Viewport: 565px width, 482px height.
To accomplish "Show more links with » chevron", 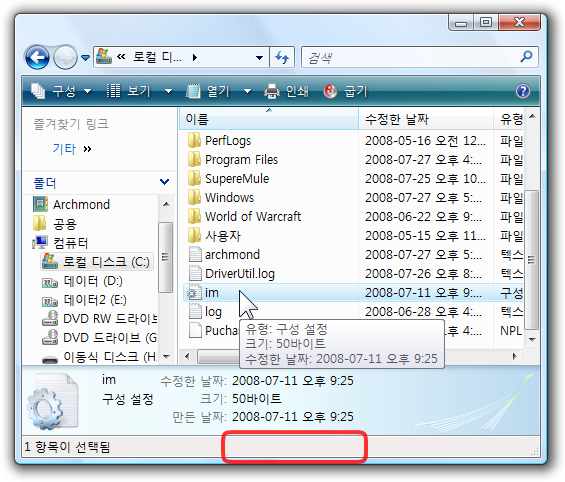I will click(88, 149).
